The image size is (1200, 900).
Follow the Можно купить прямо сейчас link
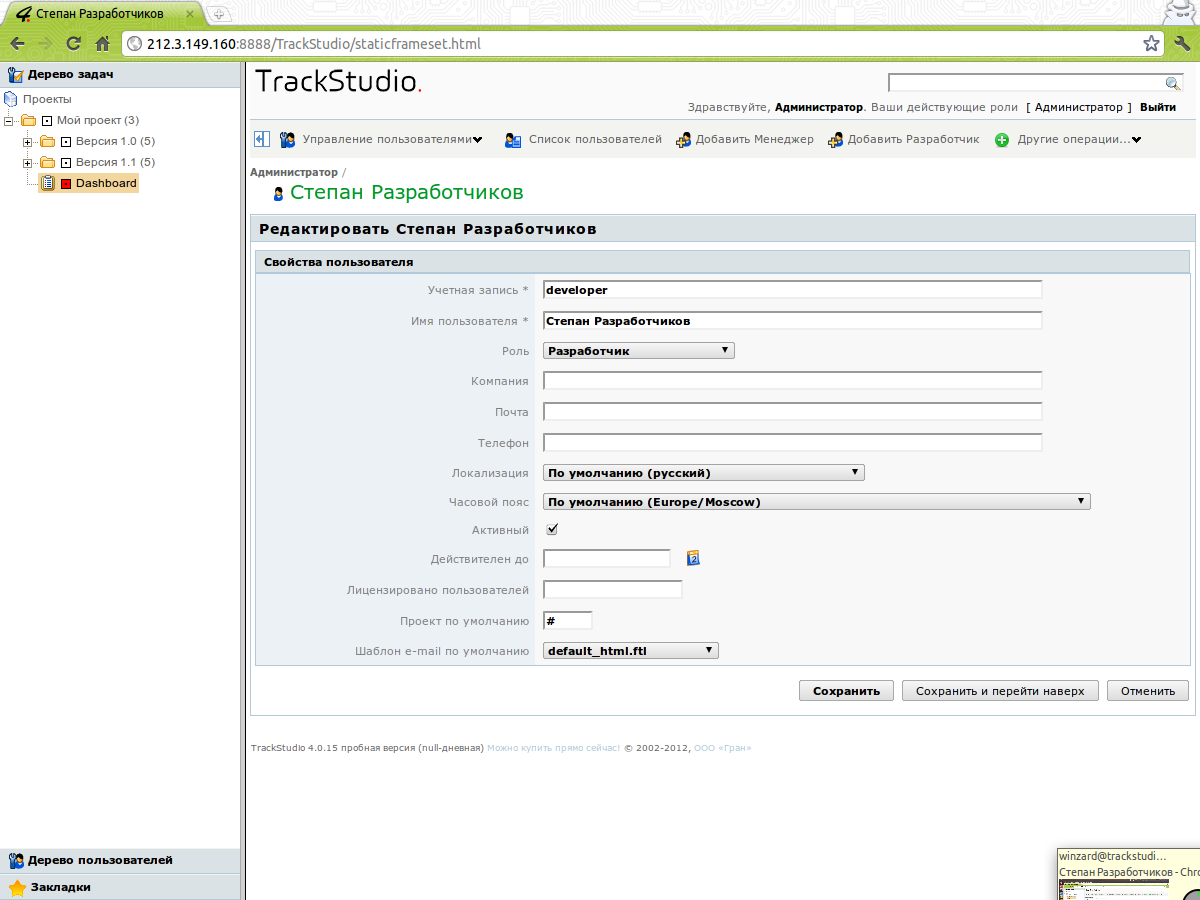[x=554, y=748]
